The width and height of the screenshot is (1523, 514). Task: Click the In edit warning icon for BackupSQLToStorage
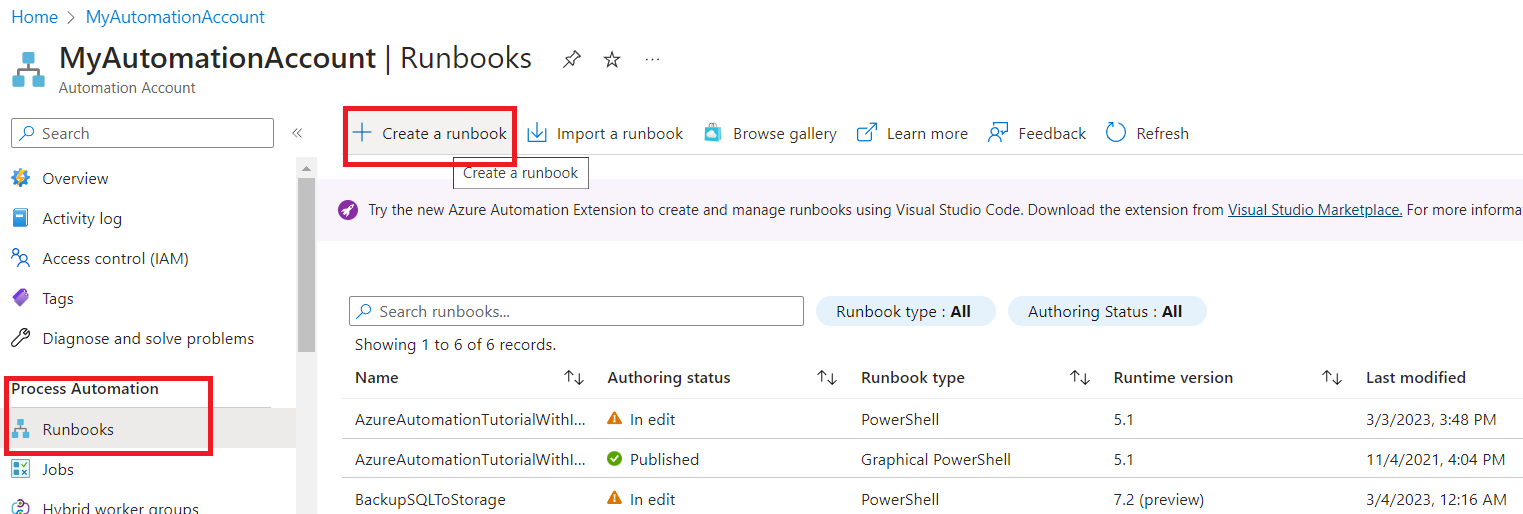pyautogui.click(x=615, y=499)
